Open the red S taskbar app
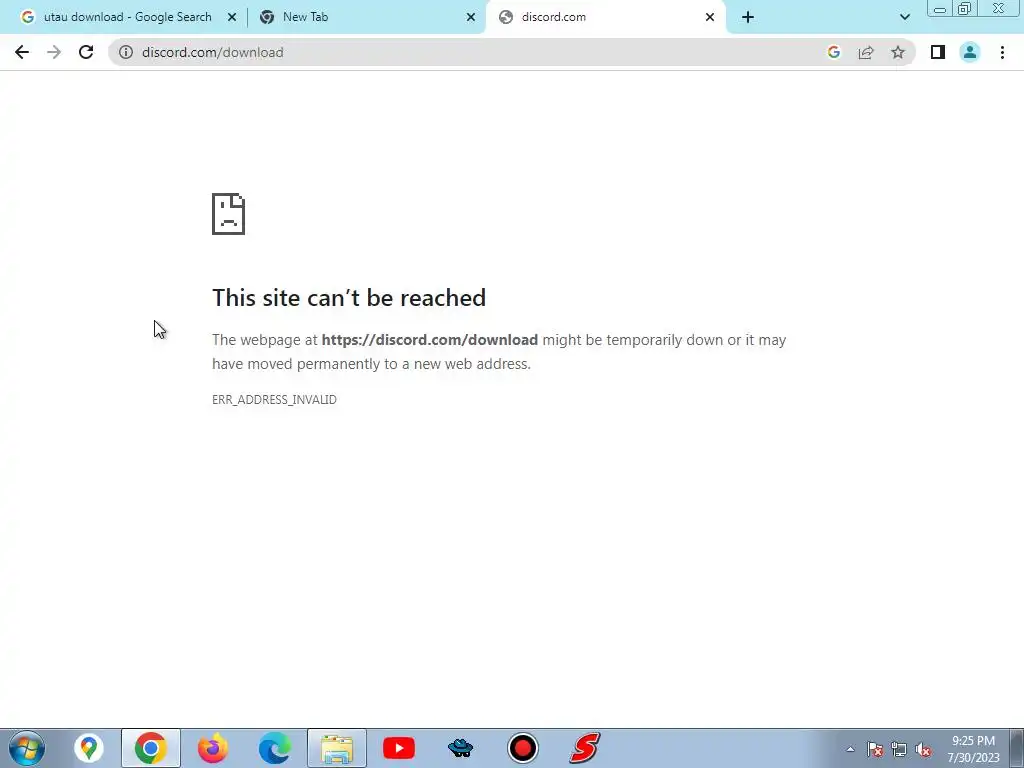This screenshot has height=768, width=1024. [584, 748]
